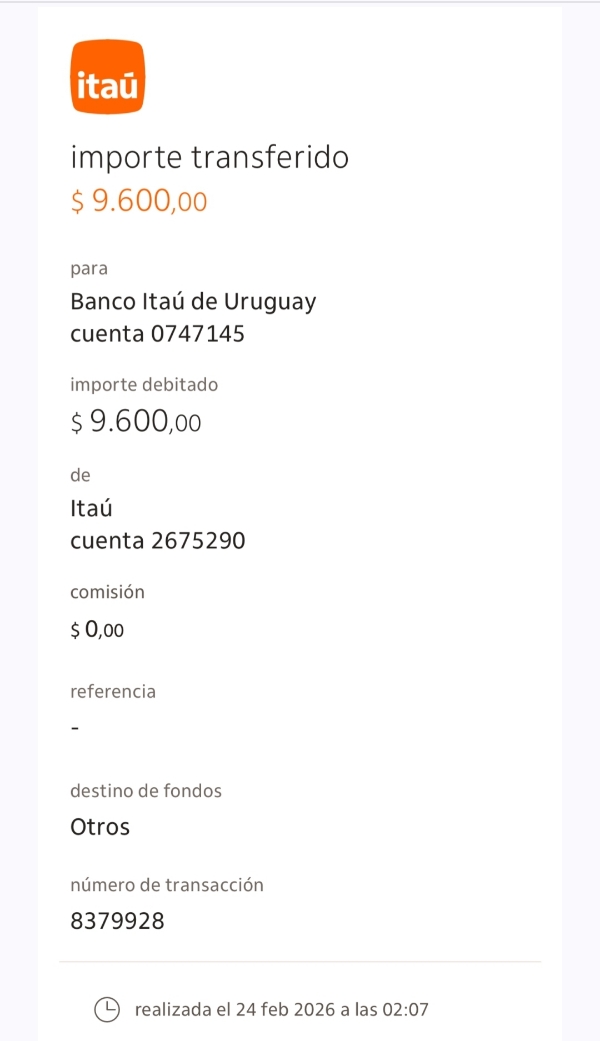Click the $ 0,00 commission value
Screen dimensions: 600x1041
97,630
